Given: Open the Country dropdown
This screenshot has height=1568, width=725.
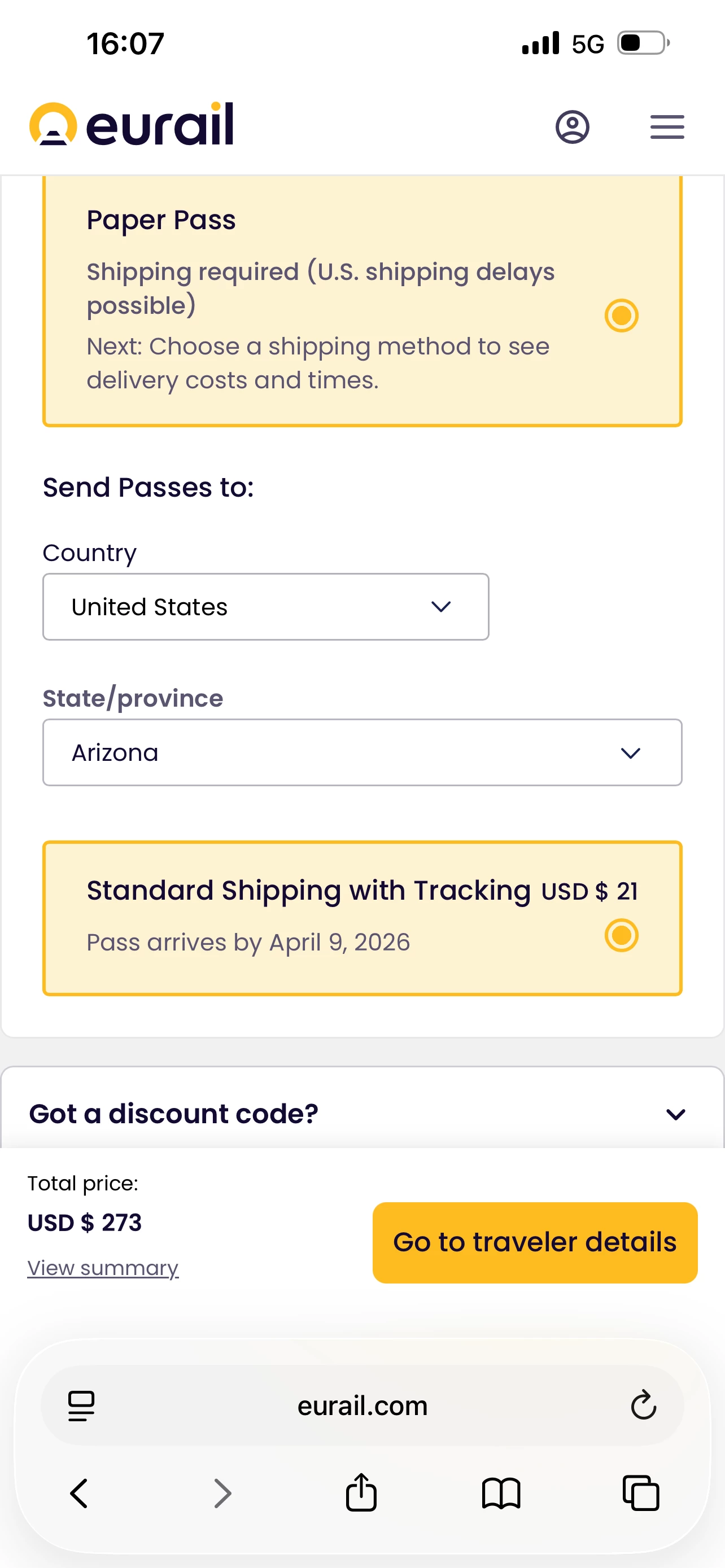Looking at the screenshot, I should coord(265,607).
